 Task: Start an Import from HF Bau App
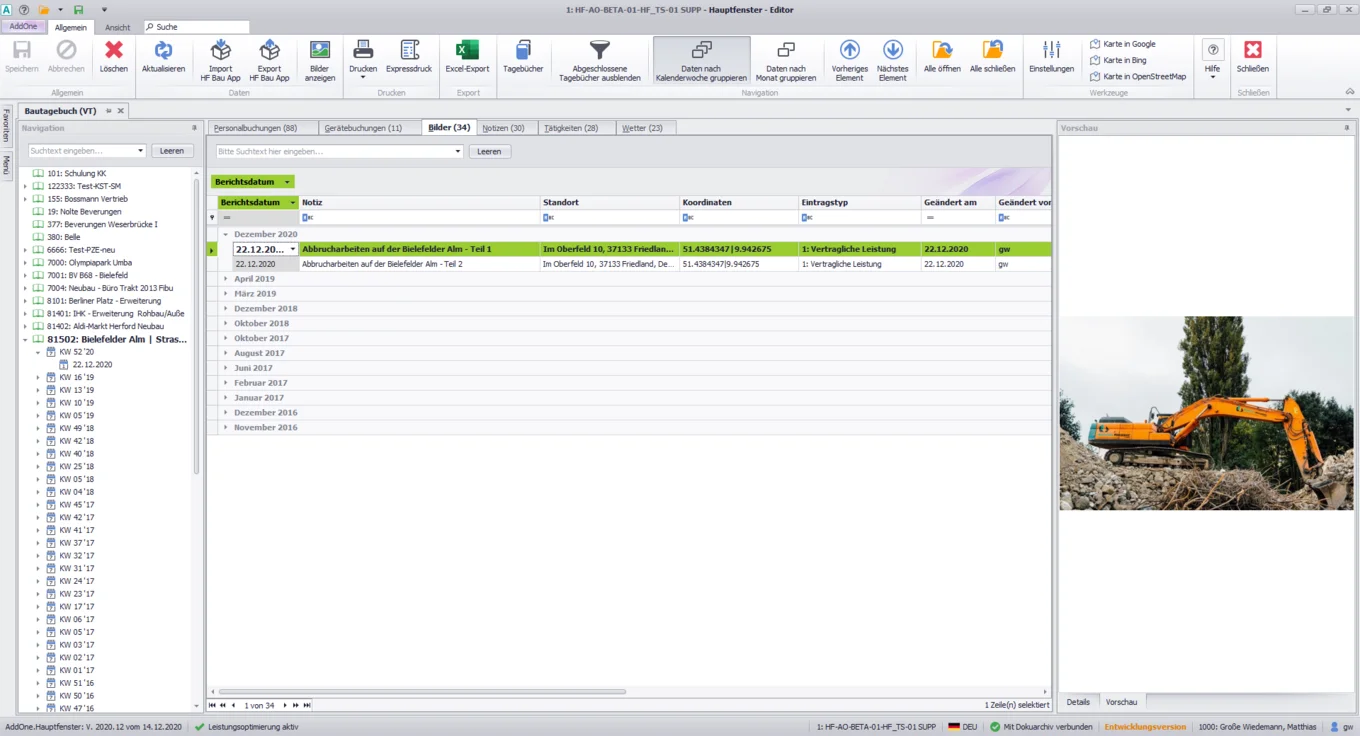(220, 58)
